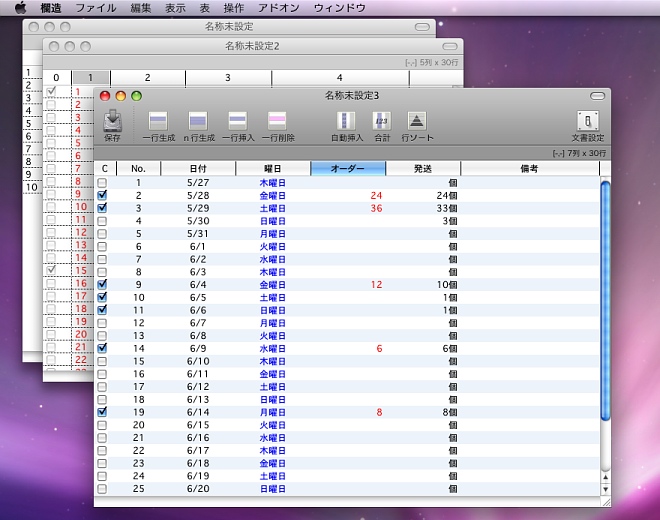The image size is (660, 520).
Task: Uncheck the checkbox for row No. 2
Action: 102,195
